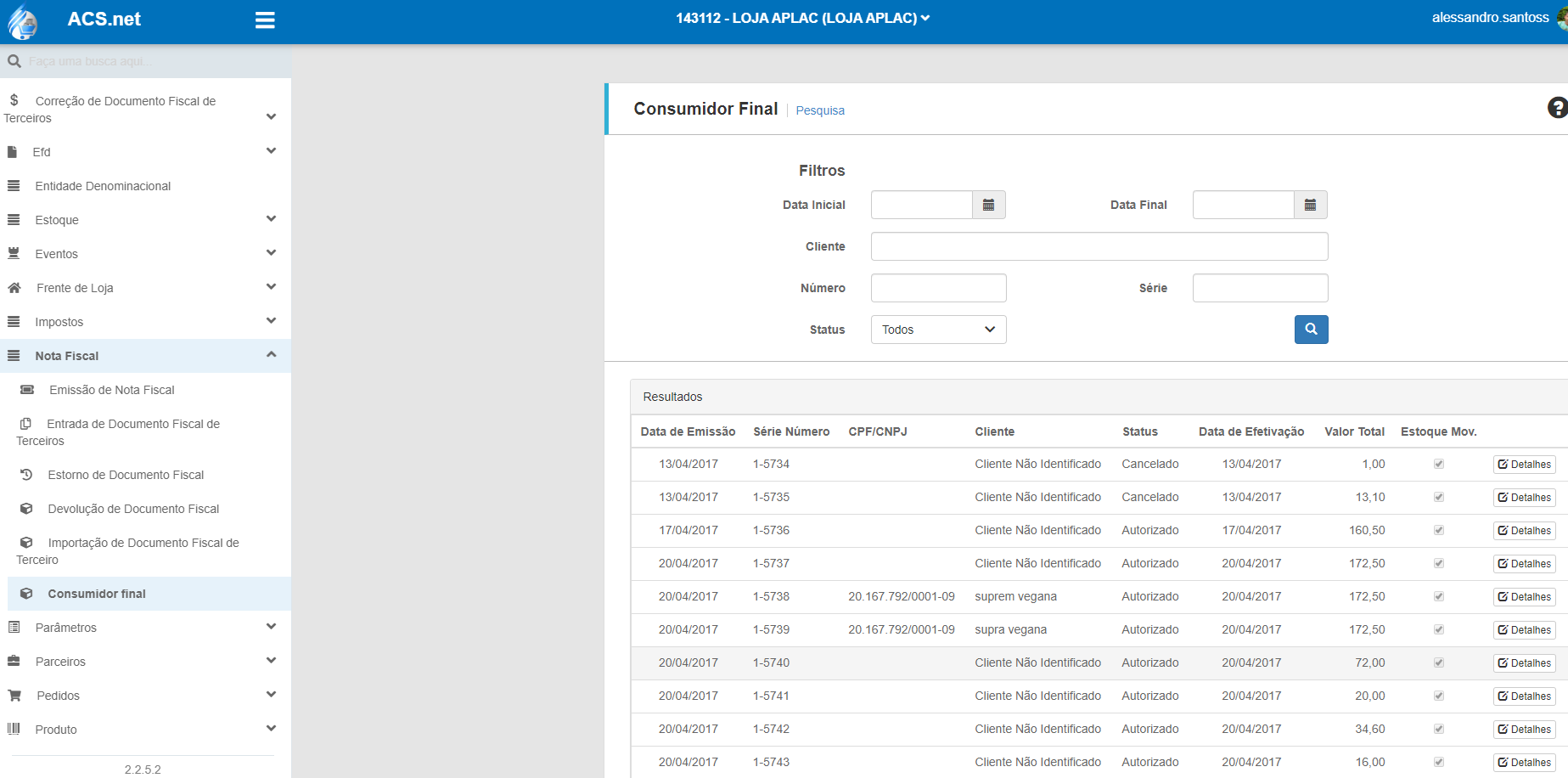Open Detalhes for note 1-5734
The image size is (1568, 778).
1524,465
